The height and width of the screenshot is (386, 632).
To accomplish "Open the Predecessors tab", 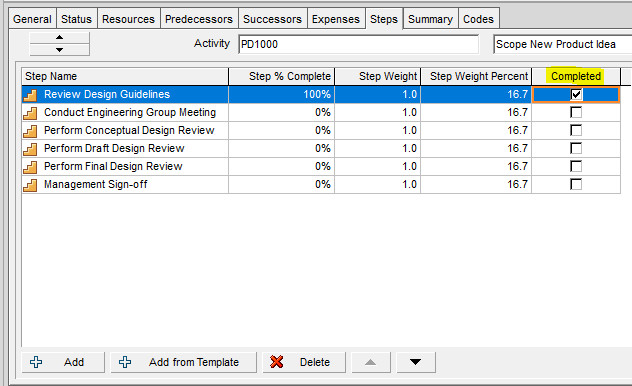I will (199, 19).
